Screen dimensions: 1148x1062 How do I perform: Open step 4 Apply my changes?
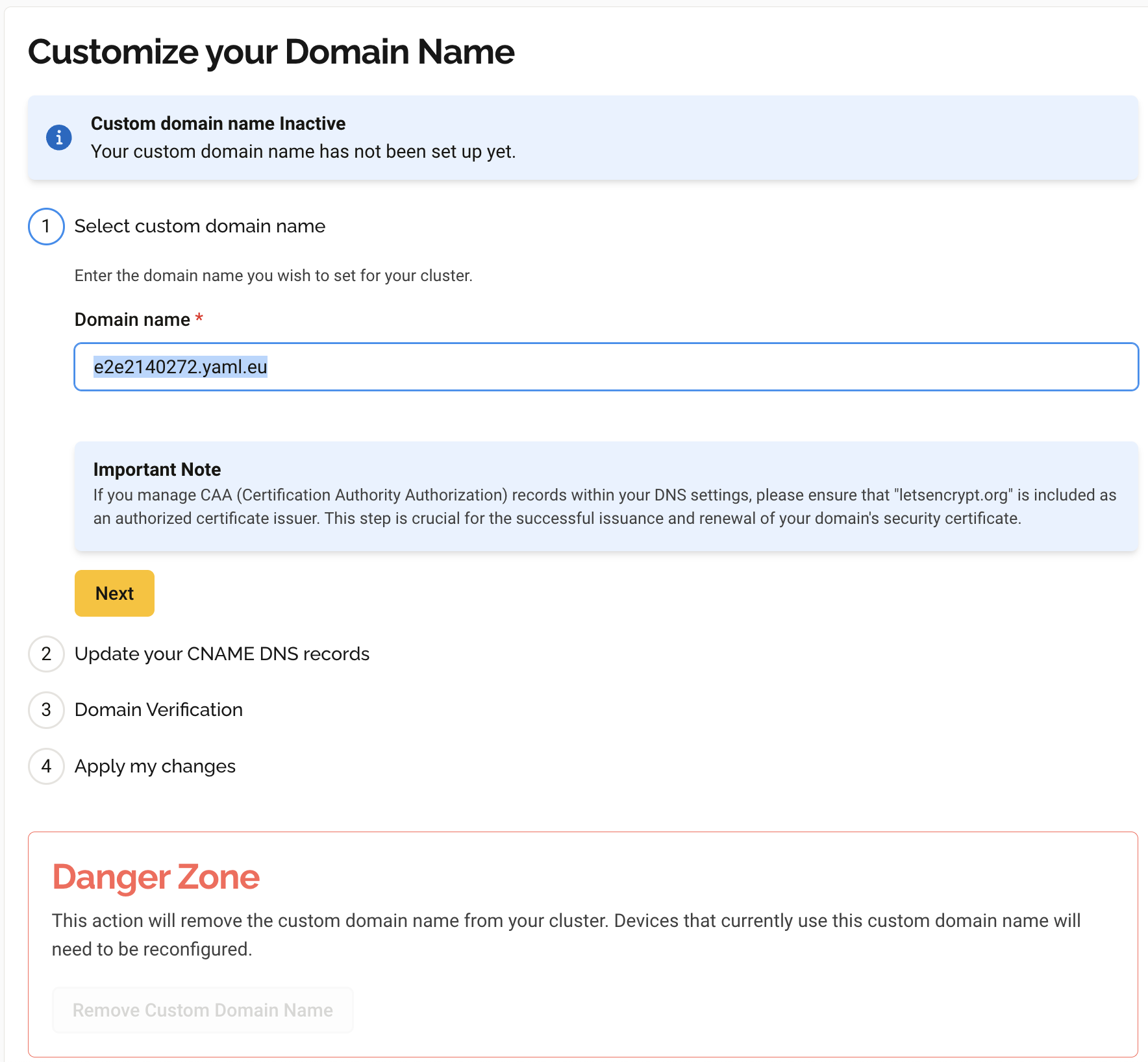coord(155,767)
